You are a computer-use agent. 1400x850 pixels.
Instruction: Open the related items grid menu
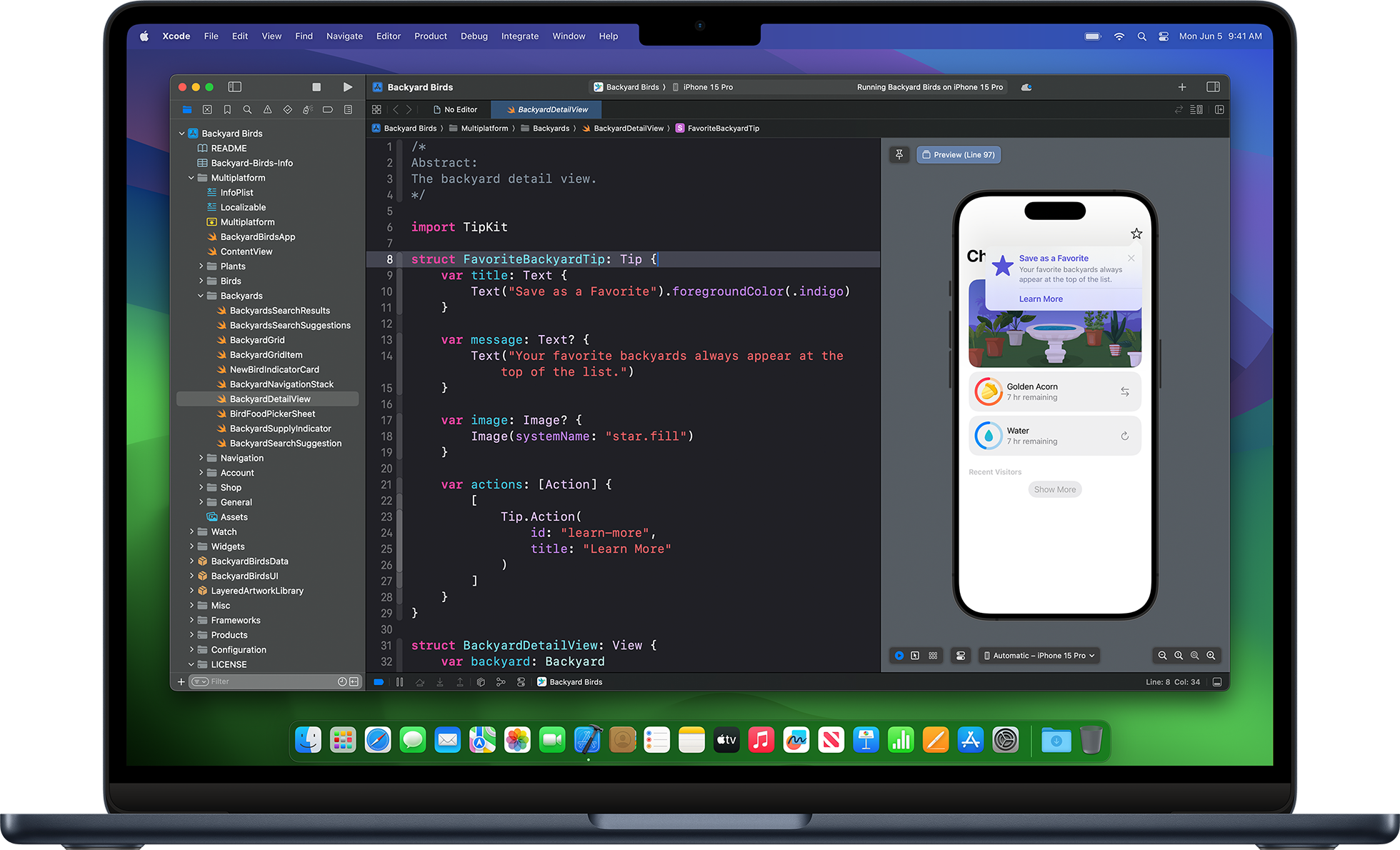click(x=376, y=110)
